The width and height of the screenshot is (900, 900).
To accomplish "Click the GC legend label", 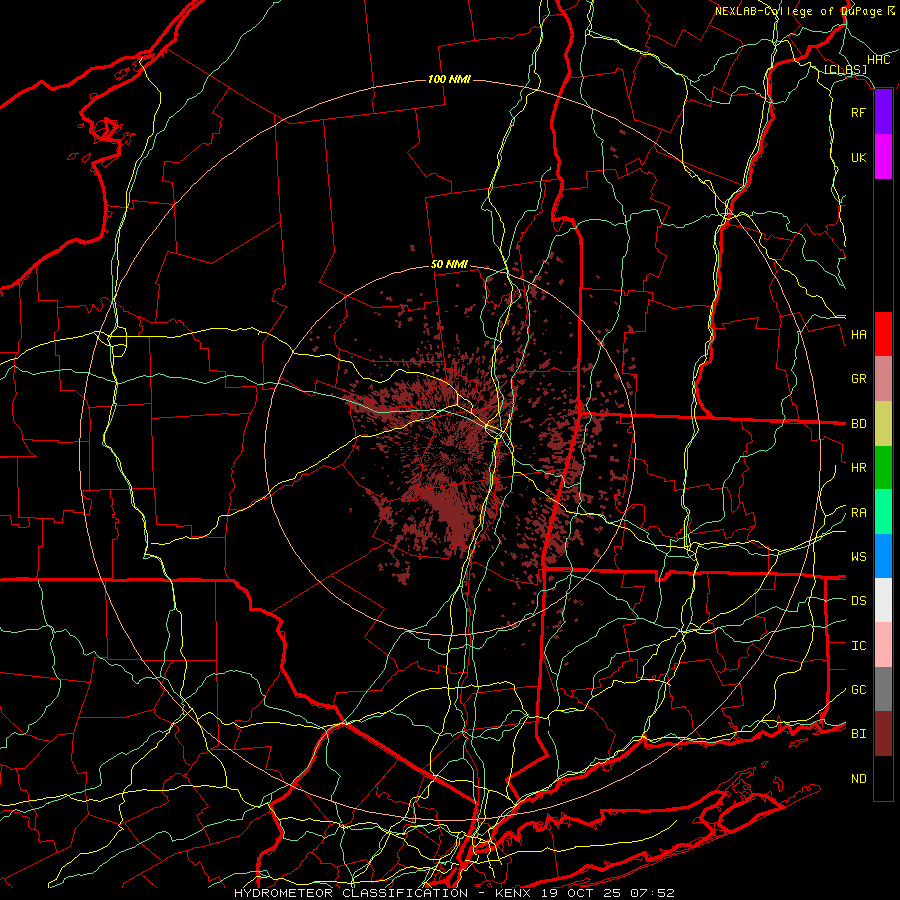I will click(858, 690).
